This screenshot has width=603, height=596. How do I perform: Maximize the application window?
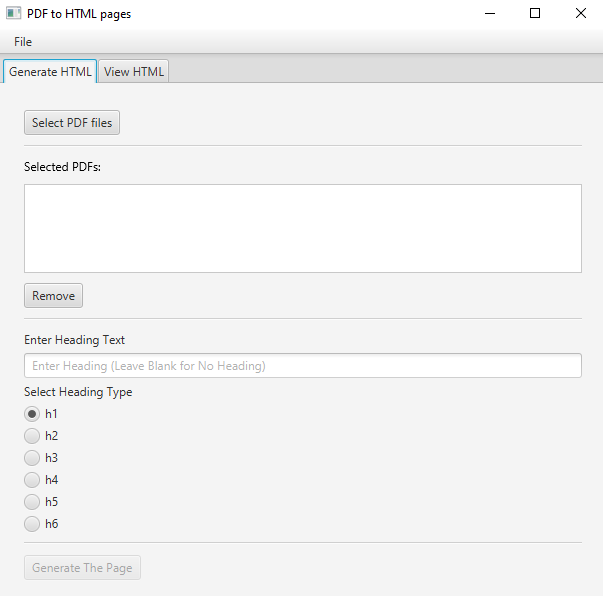point(535,14)
